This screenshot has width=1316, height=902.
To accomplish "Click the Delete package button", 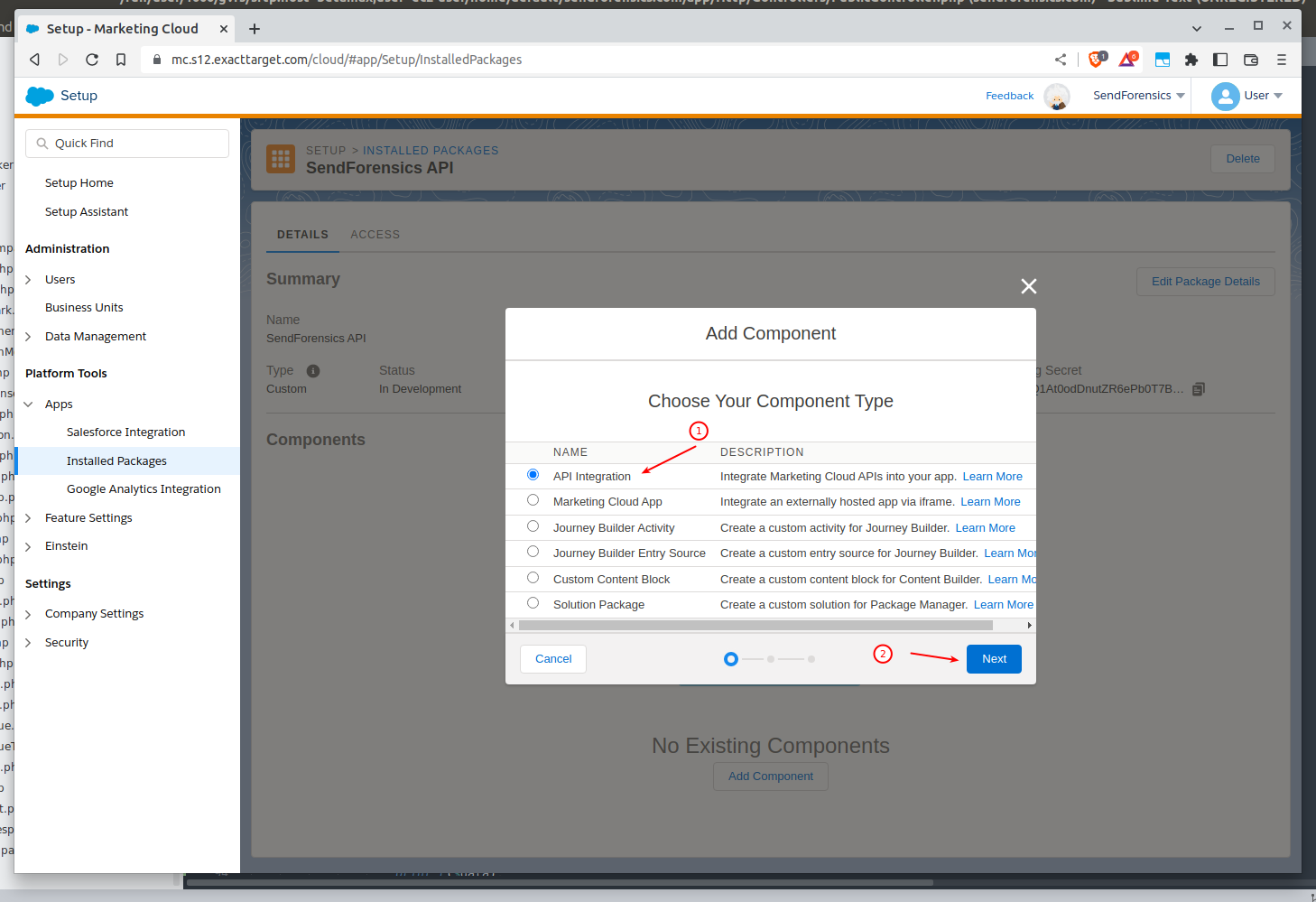I will [x=1243, y=159].
